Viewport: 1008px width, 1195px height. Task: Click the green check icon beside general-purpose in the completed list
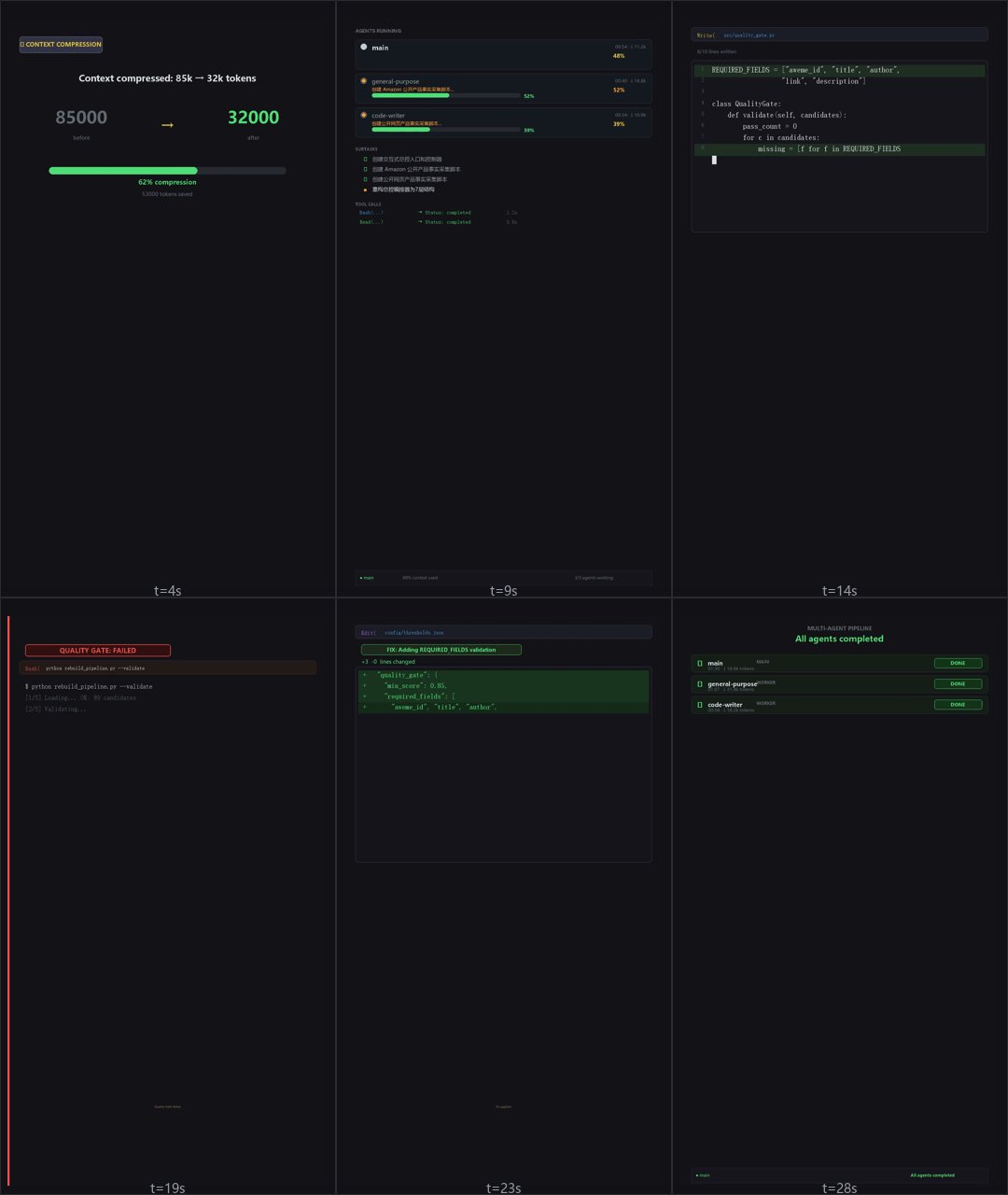(x=700, y=684)
